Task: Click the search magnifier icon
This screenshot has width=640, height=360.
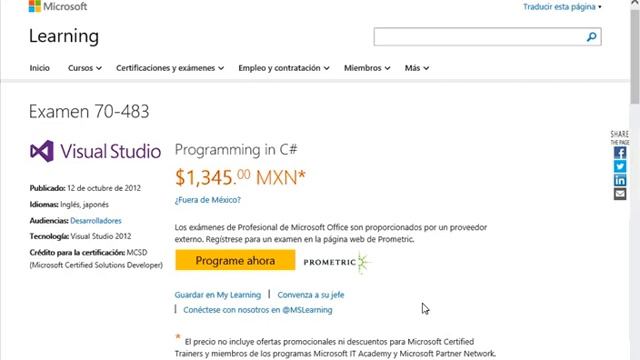Action: (591, 37)
